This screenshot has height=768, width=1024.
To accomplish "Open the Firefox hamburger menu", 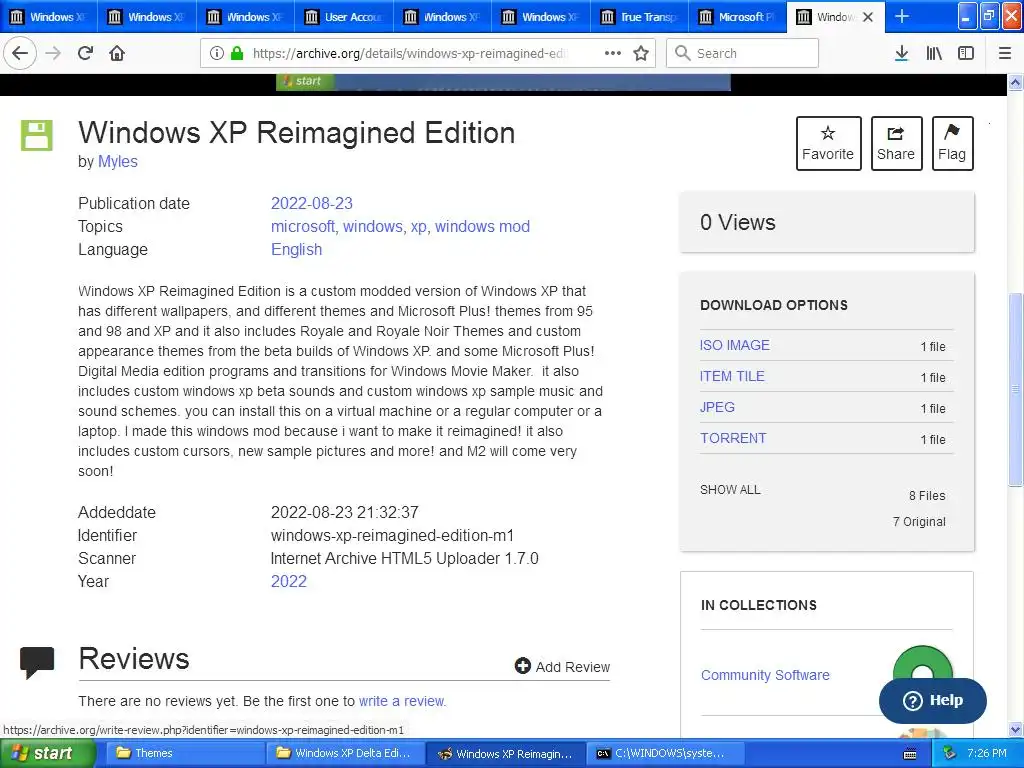I will coord(1005,54).
